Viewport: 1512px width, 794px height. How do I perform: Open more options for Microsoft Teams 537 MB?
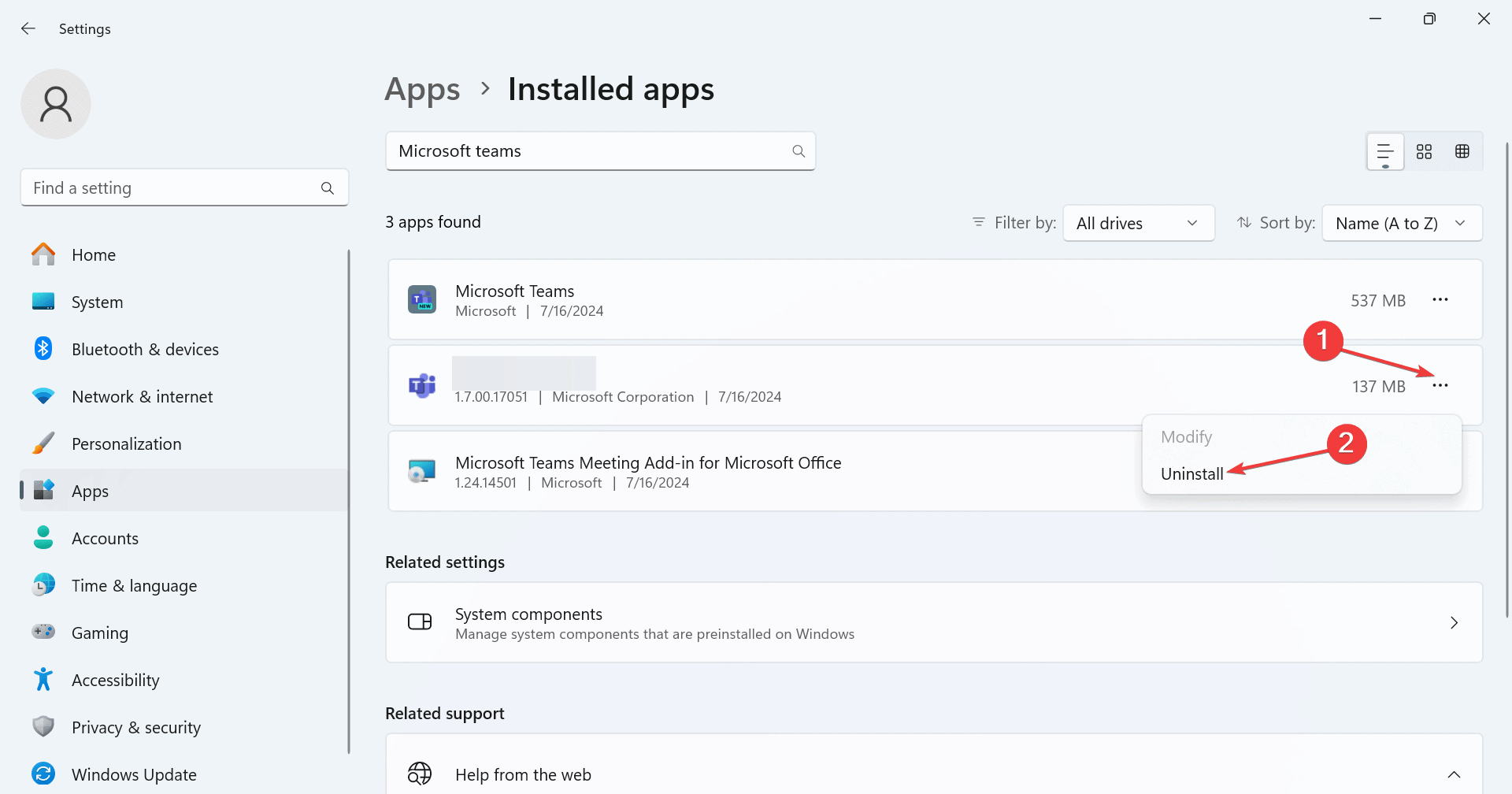1440,299
